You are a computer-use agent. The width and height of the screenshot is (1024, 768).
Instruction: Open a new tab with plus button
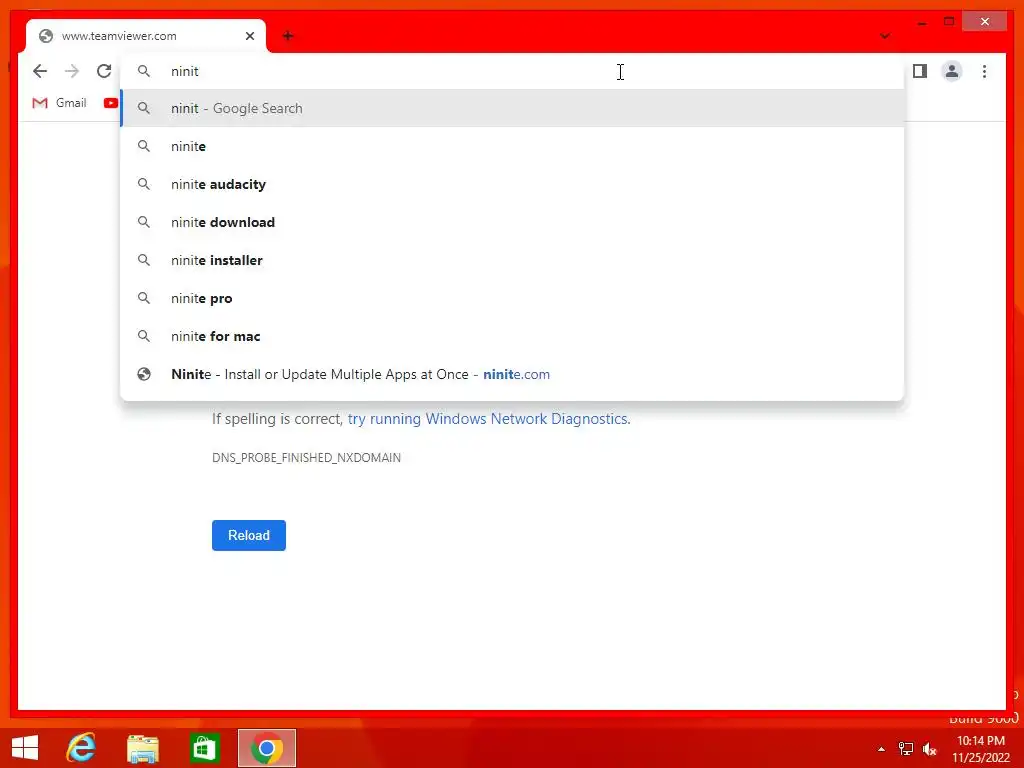pyautogui.click(x=288, y=36)
